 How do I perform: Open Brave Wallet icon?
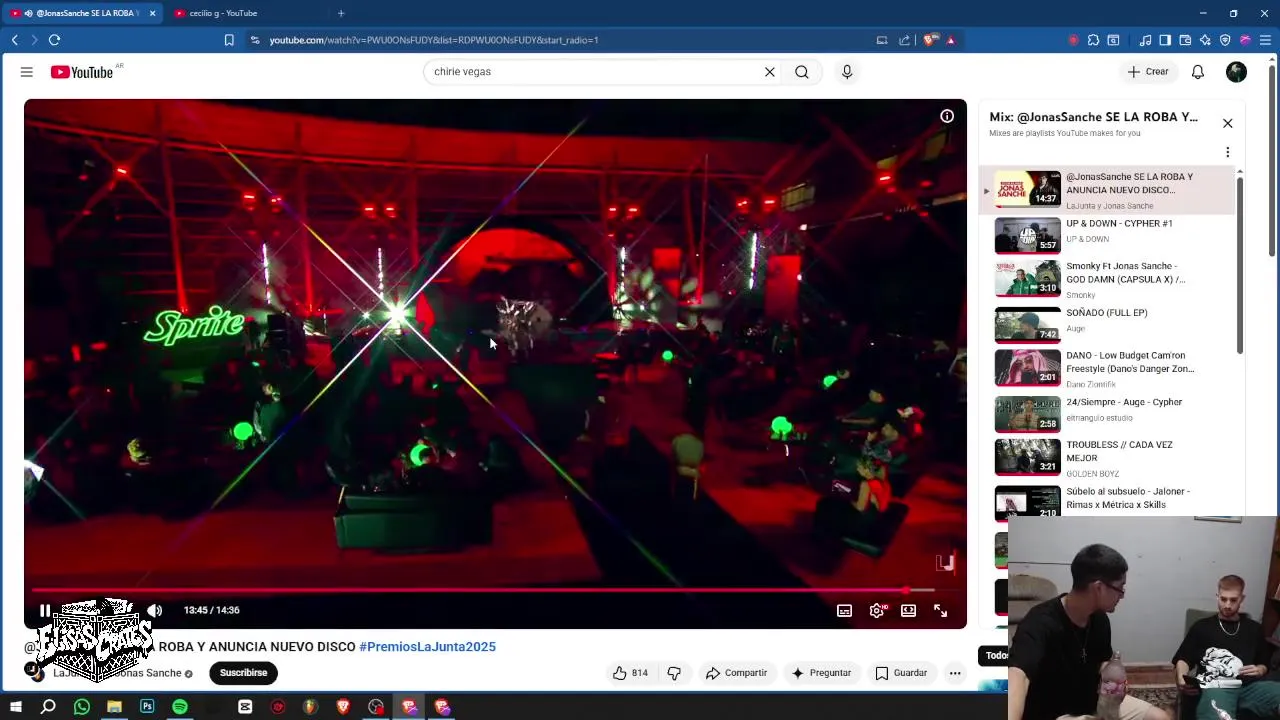(x=1185, y=40)
